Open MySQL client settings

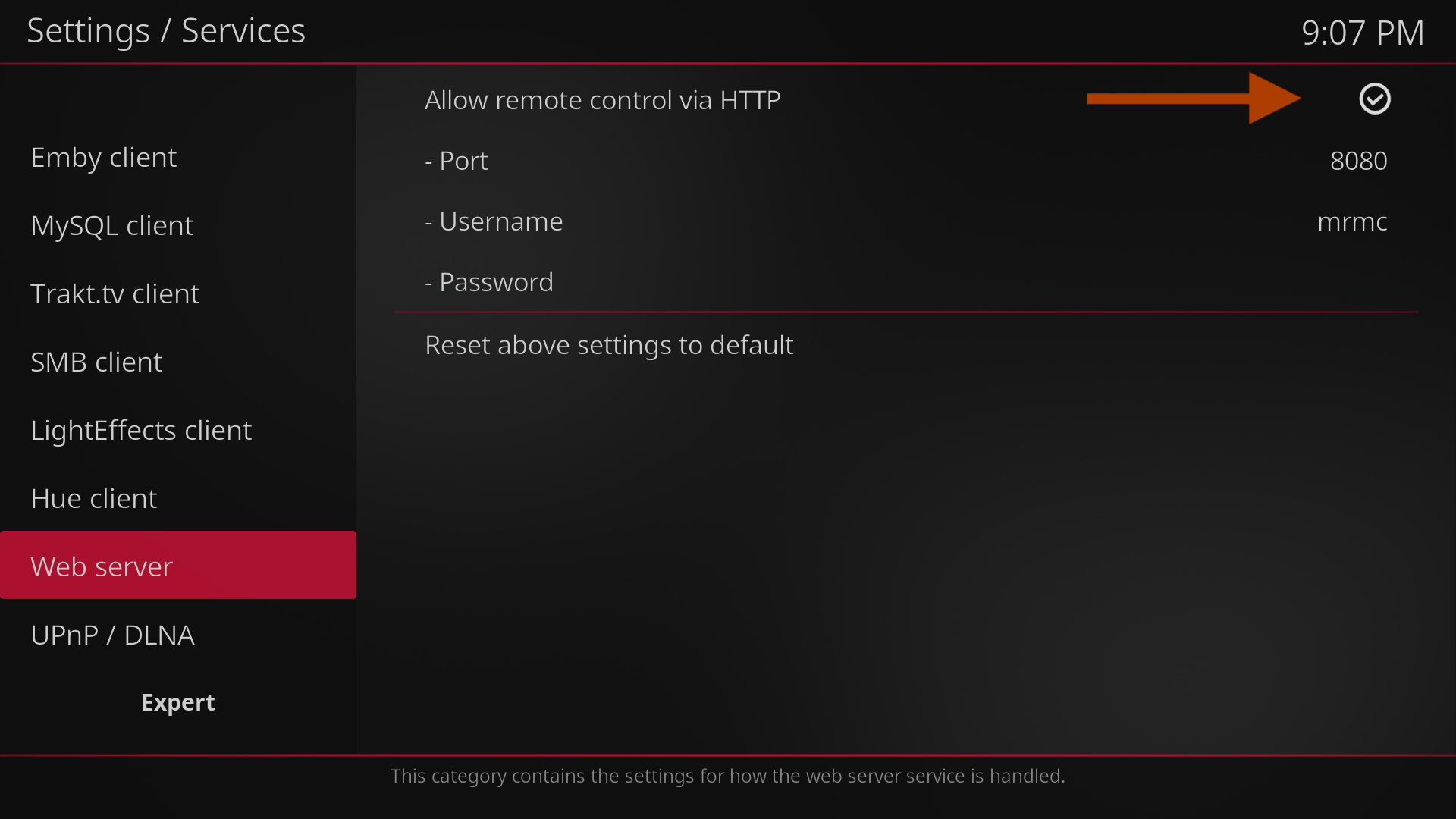click(112, 226)
